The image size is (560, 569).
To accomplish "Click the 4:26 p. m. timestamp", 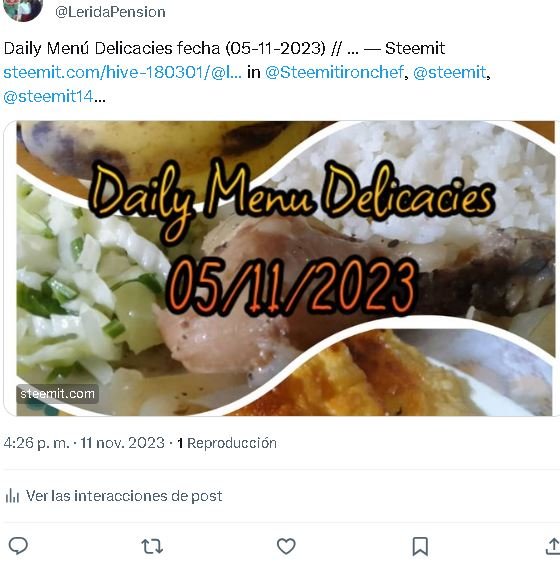I will click(36, 443).
